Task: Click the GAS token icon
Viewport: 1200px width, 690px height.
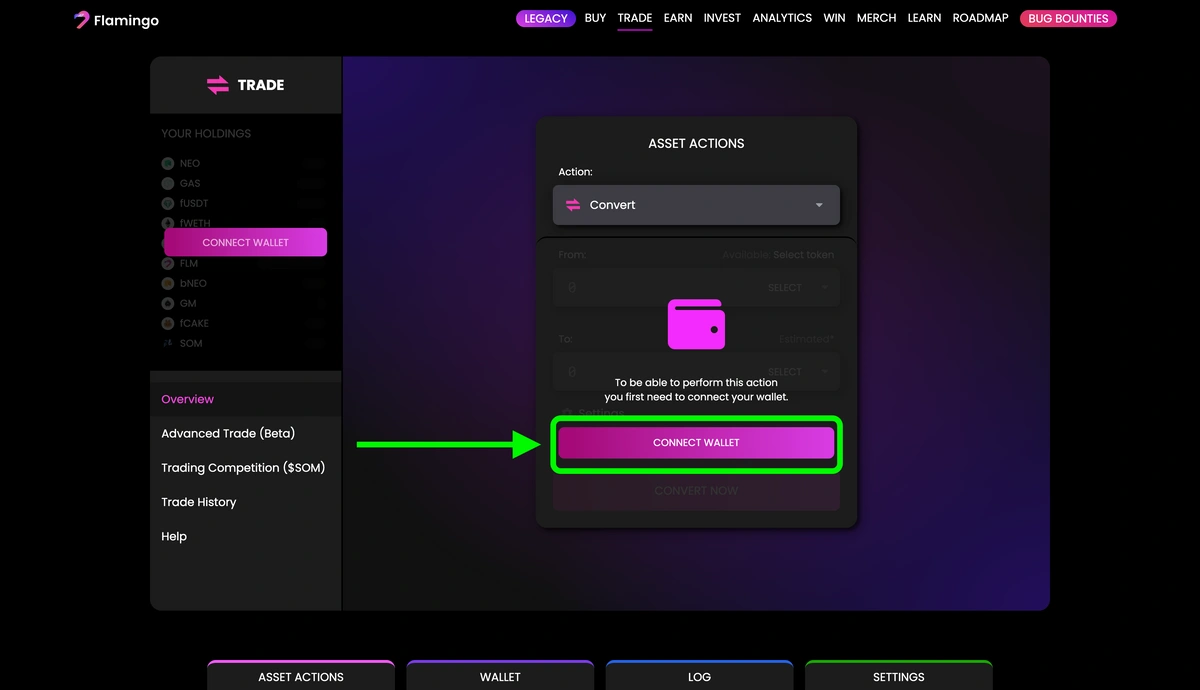Action: point(166,183)
